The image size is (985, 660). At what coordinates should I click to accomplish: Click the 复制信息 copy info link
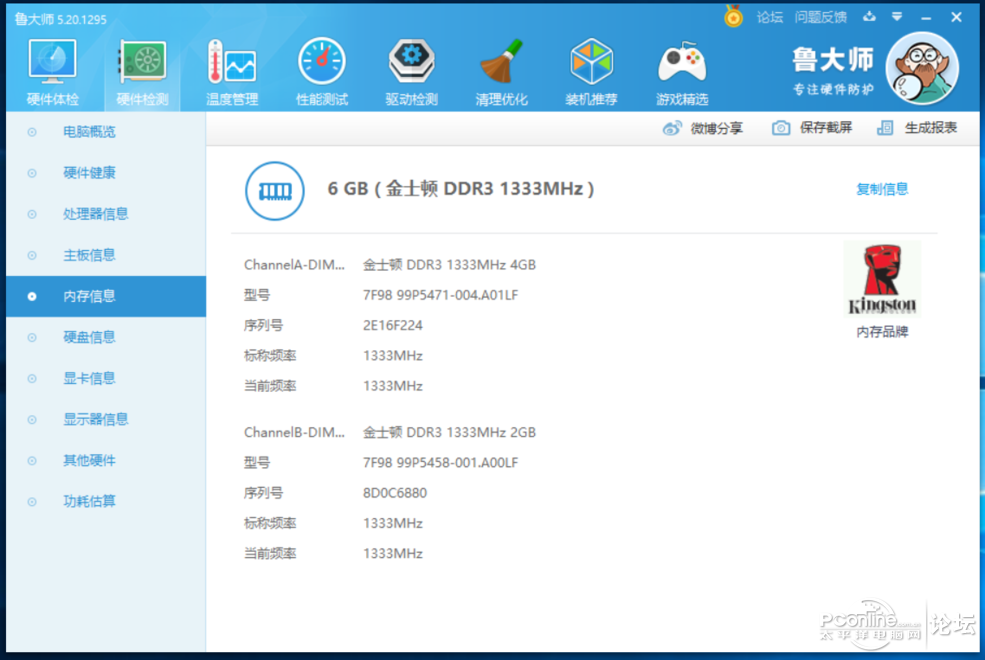[882, 189]
